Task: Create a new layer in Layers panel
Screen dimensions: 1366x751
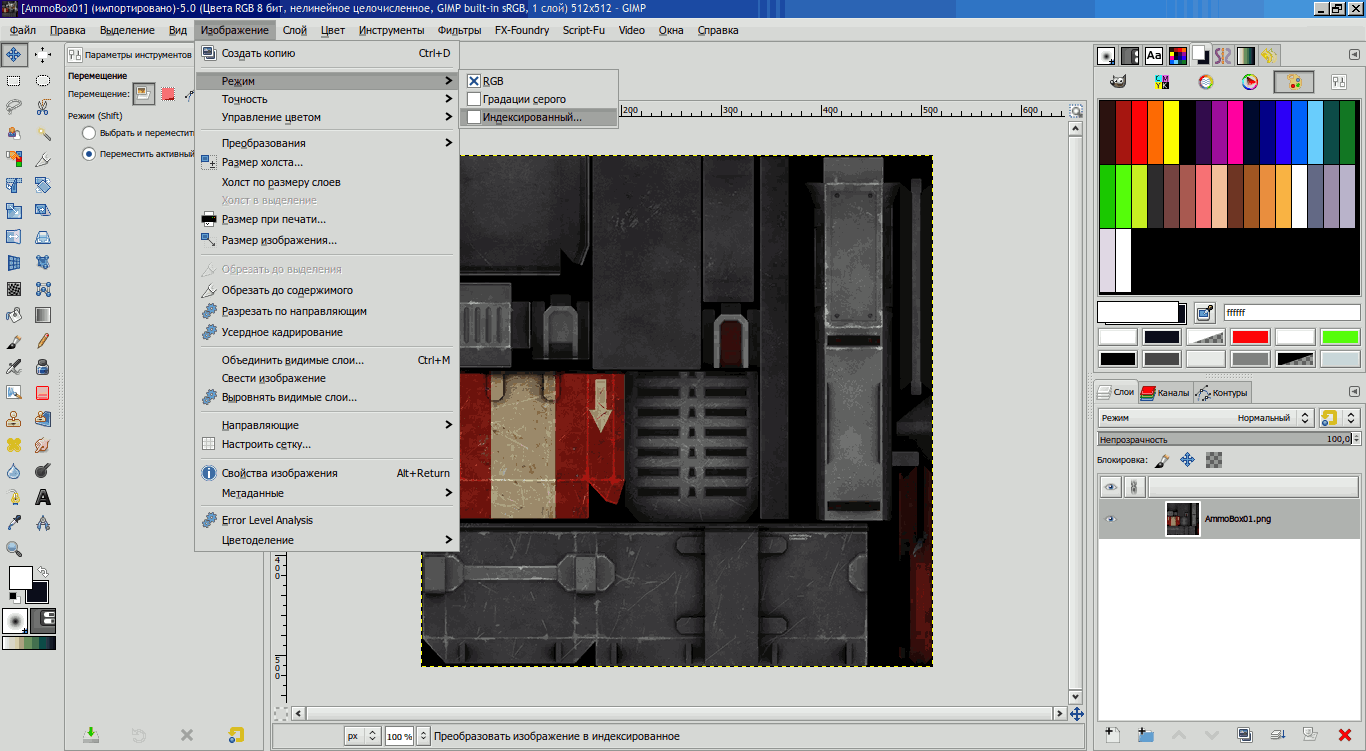Action: (x=1112, y=735)
